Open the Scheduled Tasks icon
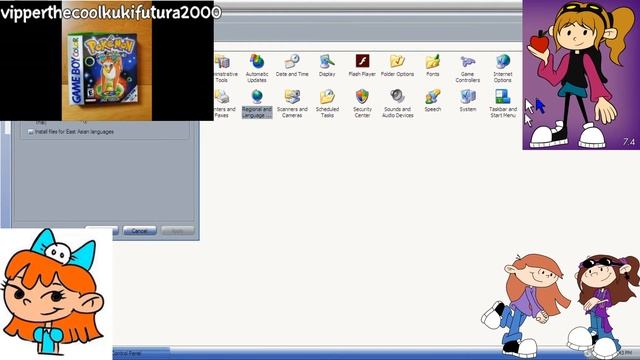The width and height of the screenshot is (640, 360). (327, 103)
